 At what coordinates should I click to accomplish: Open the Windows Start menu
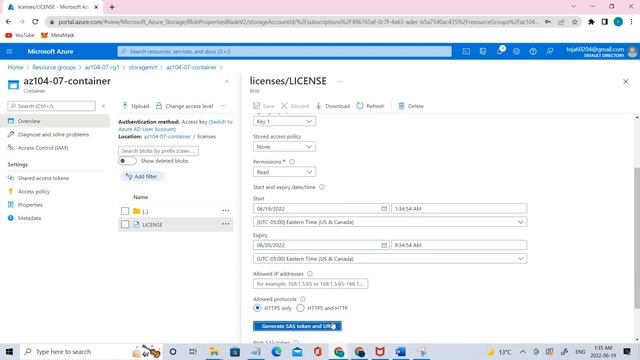point(9,351)
